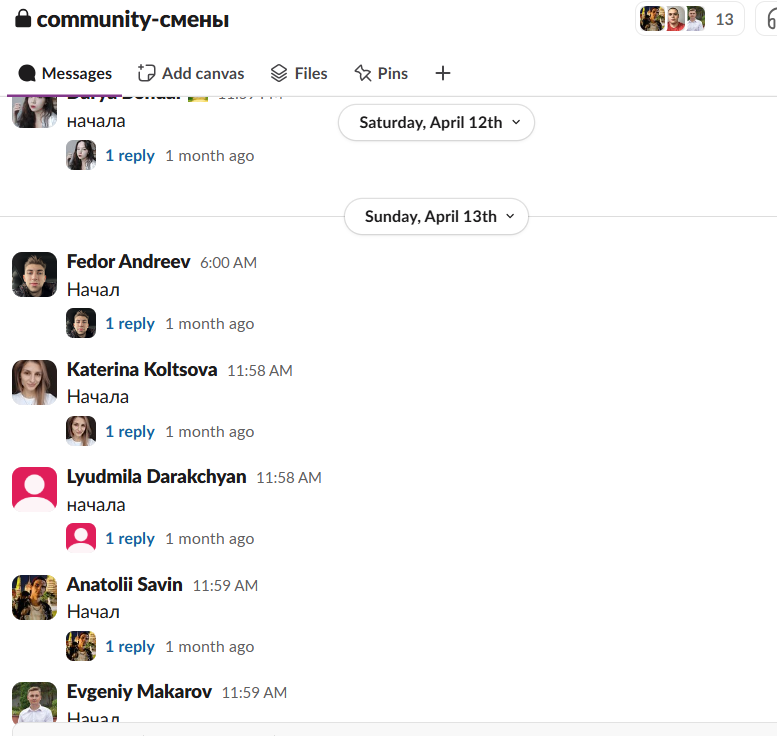Image resolution: width=777 pixels, height=736 pixels.
Task: Open Lyudmila Darakchyan's 1 reply thread
Action: [x=130, y=539]
